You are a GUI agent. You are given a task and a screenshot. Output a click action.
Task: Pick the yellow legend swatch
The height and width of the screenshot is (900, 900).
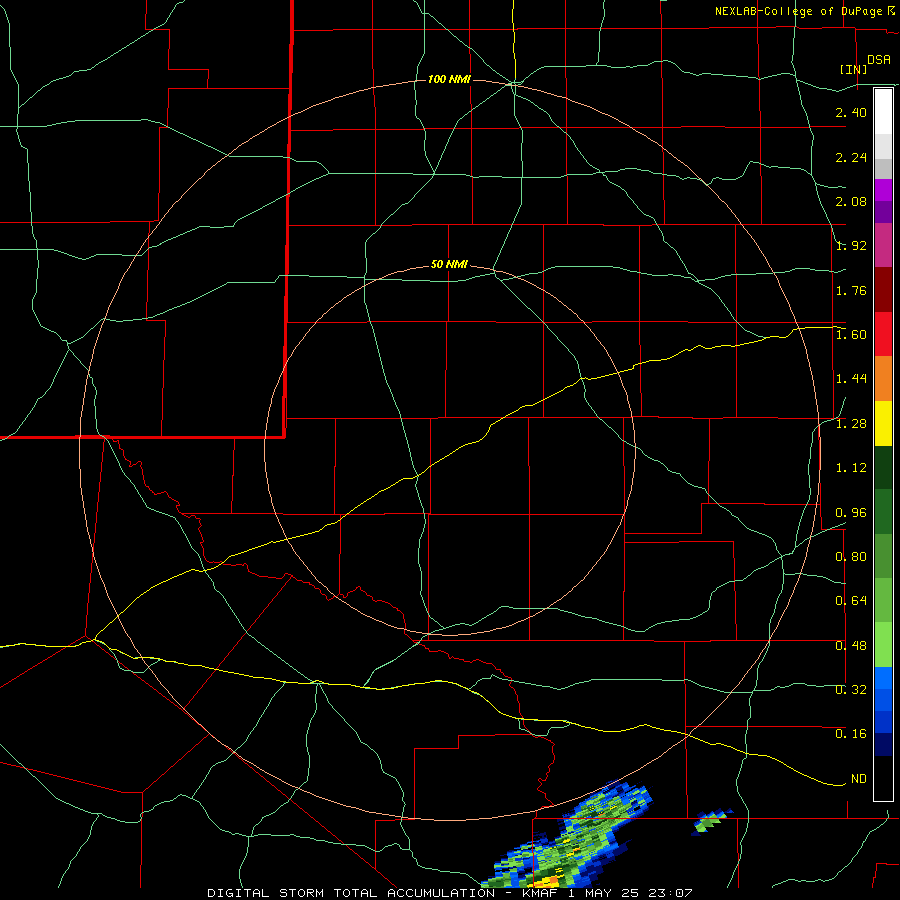pos(883,423)
